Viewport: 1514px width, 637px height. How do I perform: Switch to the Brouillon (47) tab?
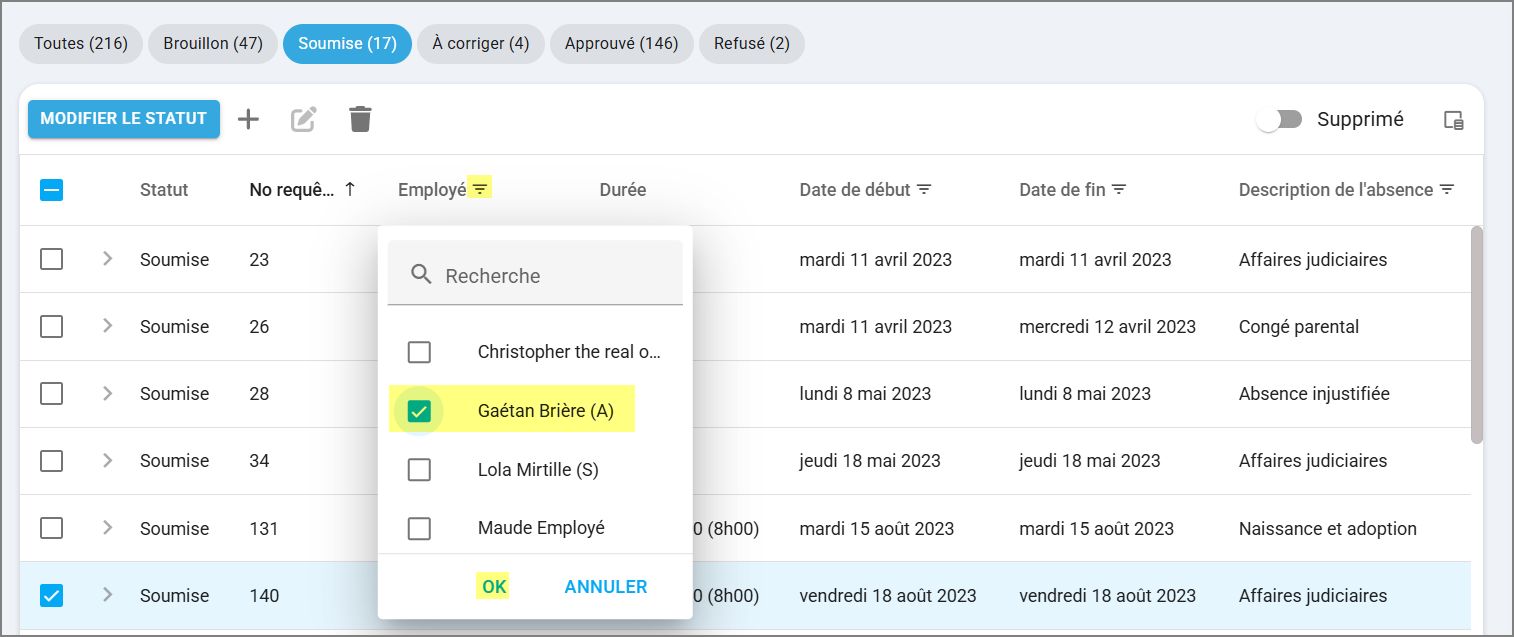tap(213, 44)
